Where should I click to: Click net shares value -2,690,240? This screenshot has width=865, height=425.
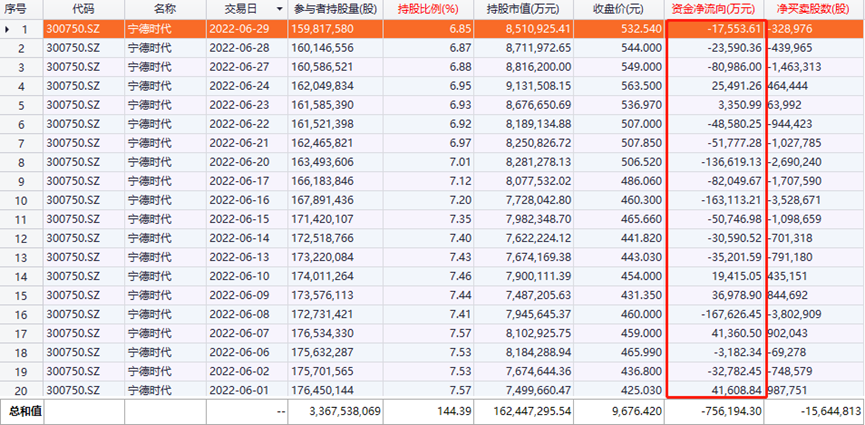(x=794, y=162)
